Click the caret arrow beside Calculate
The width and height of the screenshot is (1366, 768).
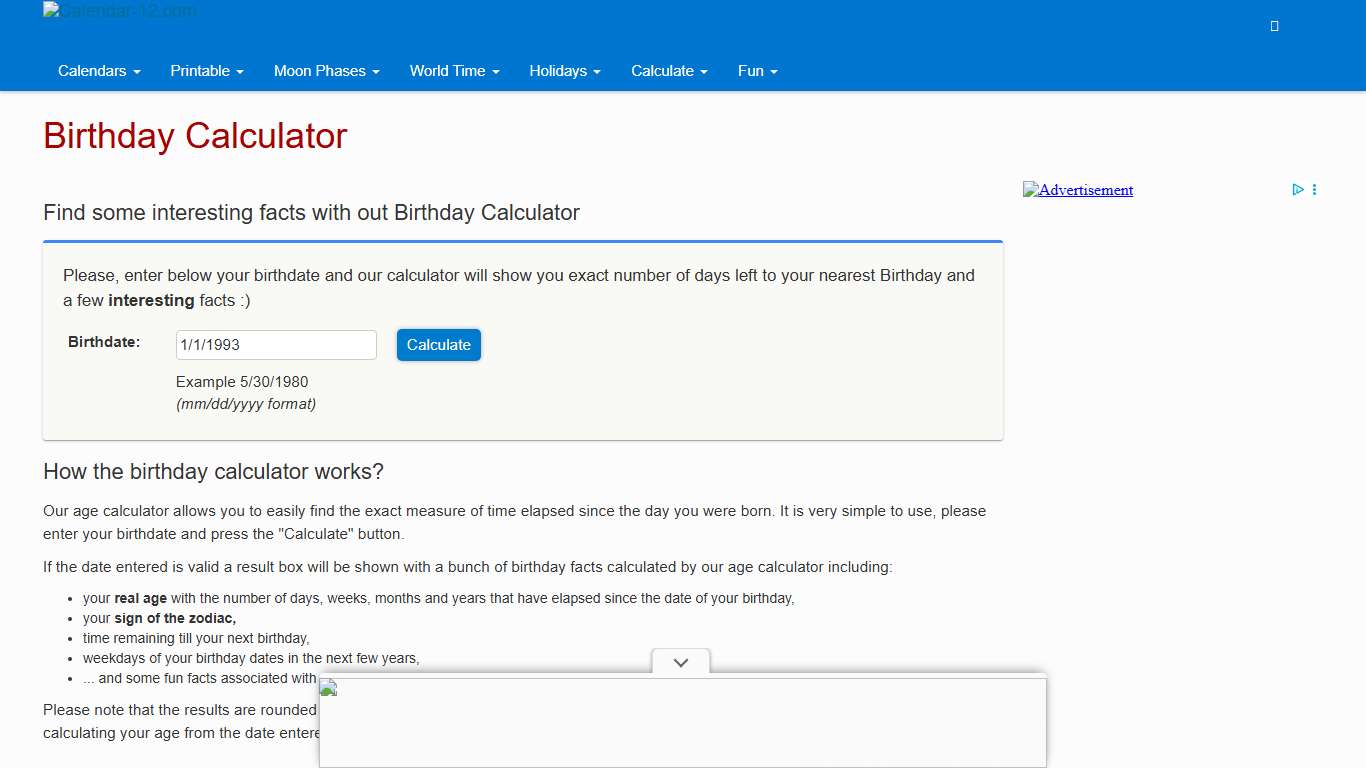click(703, 71)
